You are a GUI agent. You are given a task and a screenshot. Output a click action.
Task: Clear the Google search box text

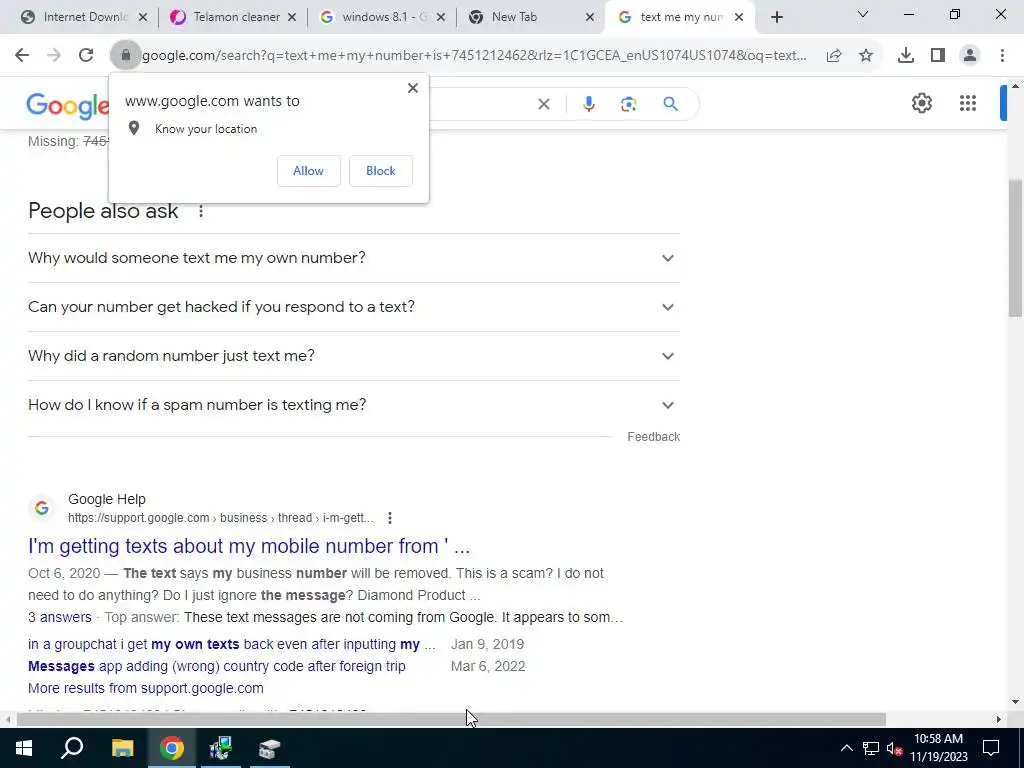click(x=543, y=104)
